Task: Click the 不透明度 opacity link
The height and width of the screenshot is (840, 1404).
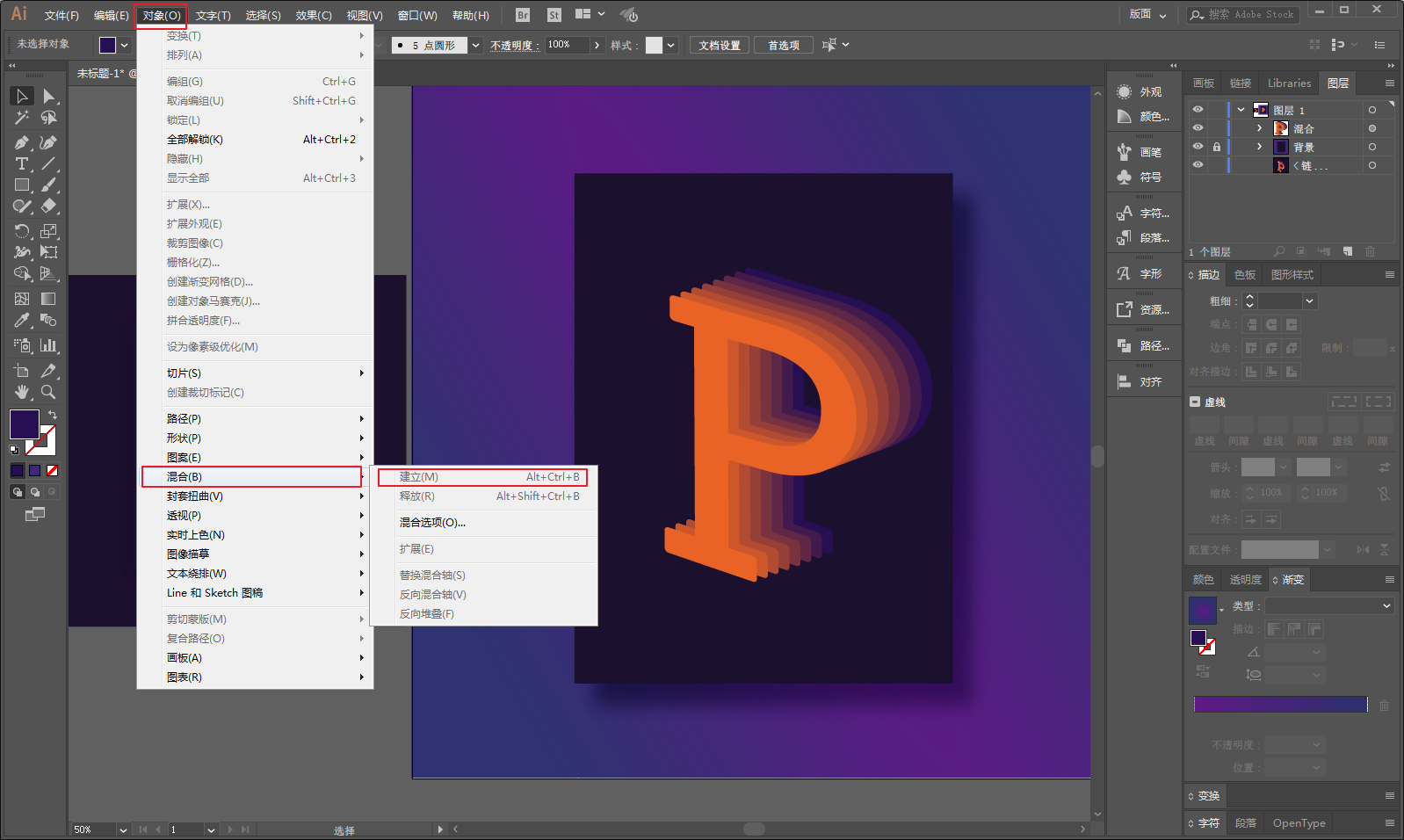Action: point(515,46)
